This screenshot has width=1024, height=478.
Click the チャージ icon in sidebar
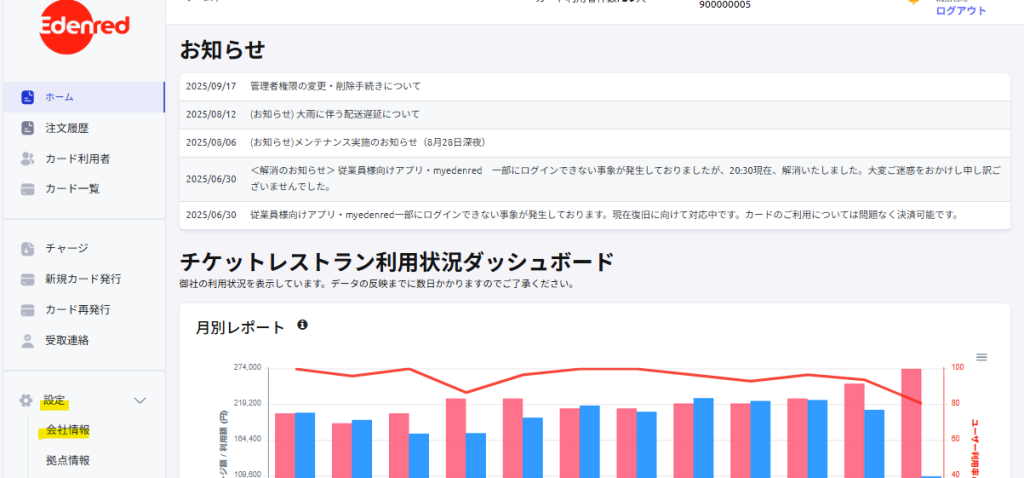(27, 249)
